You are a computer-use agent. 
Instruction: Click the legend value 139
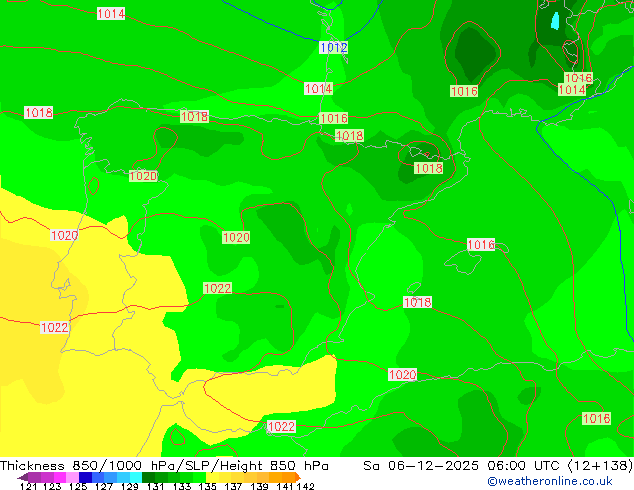pyautogui.click(x=259, y=486)
